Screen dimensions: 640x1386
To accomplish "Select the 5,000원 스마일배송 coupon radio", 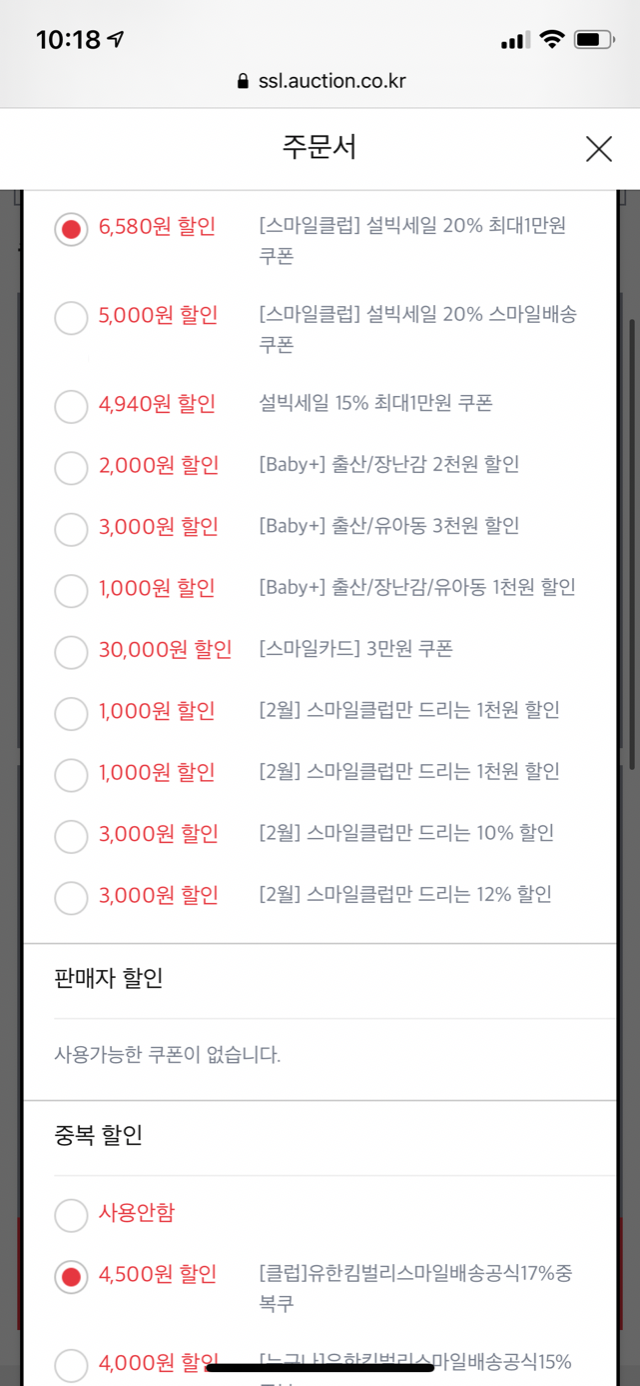I will point(71,319).
